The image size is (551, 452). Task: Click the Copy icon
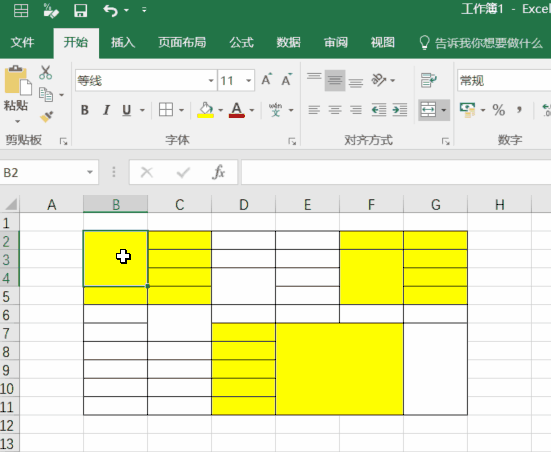[x=46, y=95]
